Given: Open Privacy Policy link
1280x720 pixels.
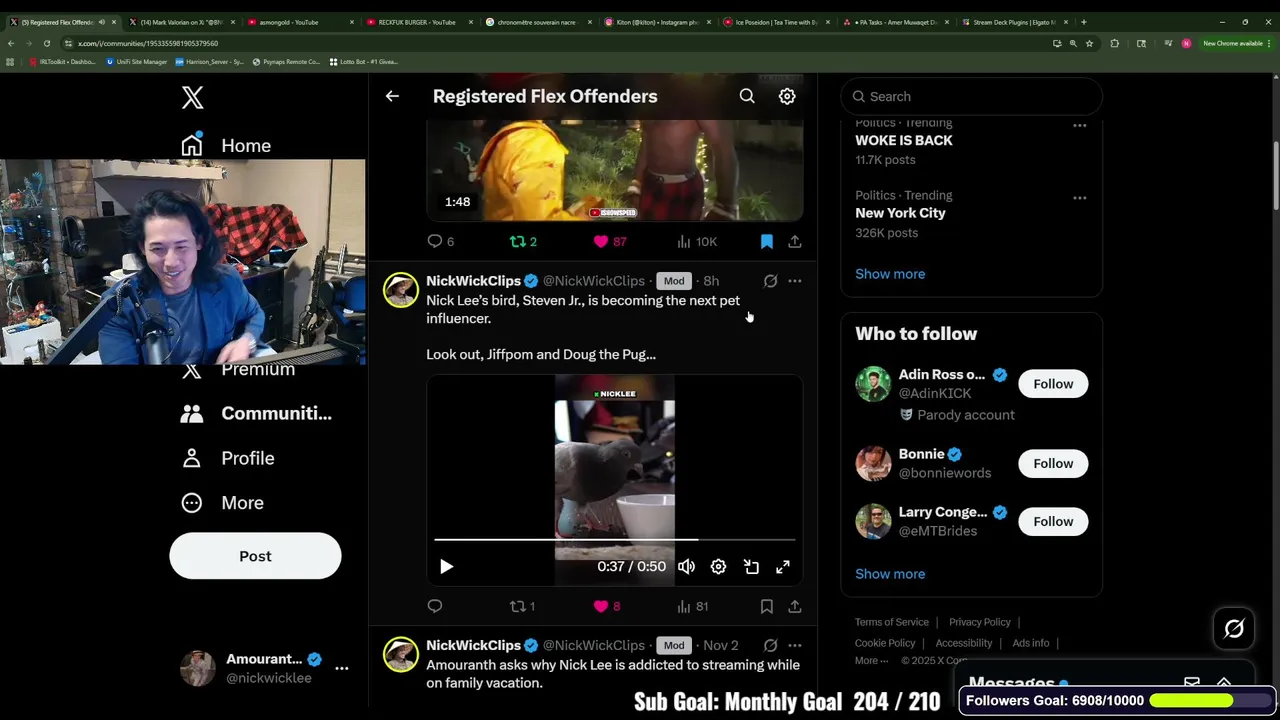Looking at the screenshot, I should [x=980, y=622].
